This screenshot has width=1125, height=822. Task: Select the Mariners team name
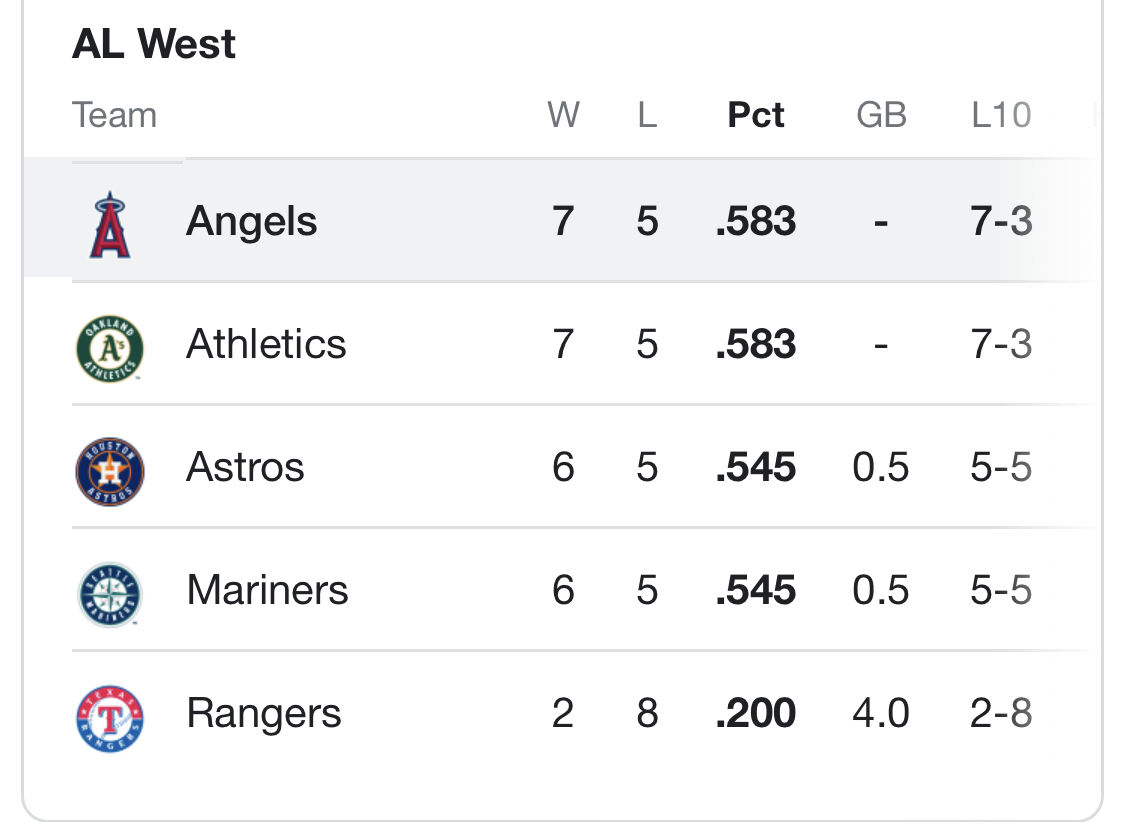click(x=267, y=590)
